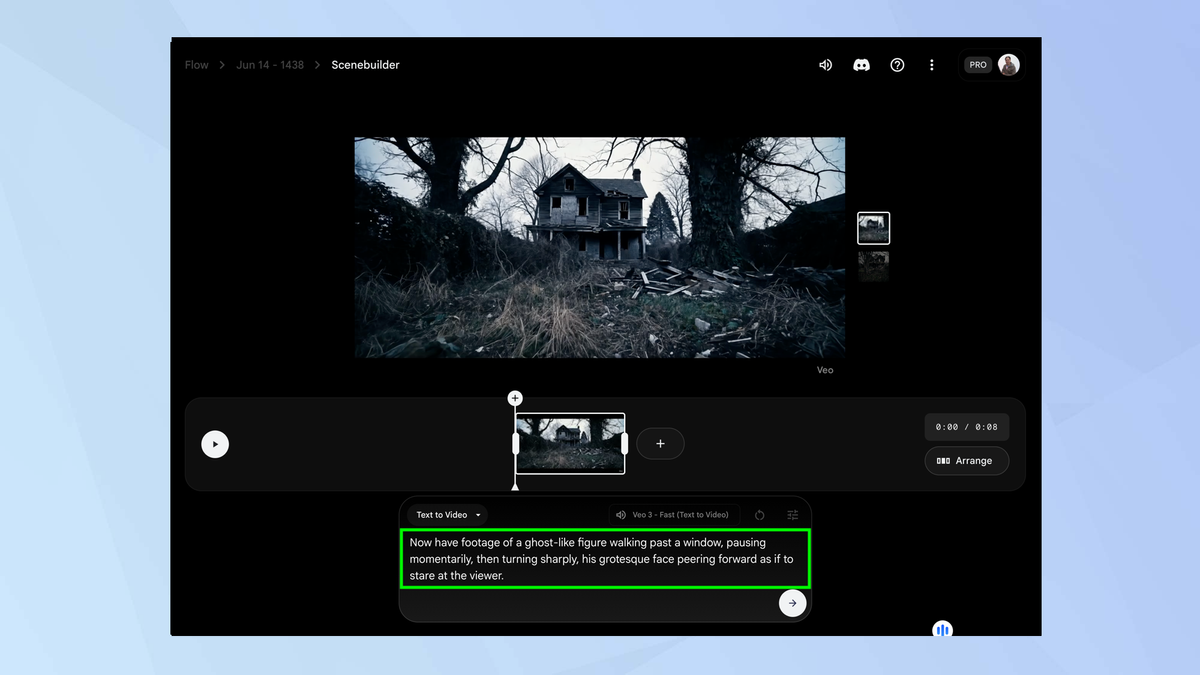Viewport: 1200px width, 675px height.
Task: Submit the prompt with the arrow button
Action: pyautogui.click(x=792, y=603)
